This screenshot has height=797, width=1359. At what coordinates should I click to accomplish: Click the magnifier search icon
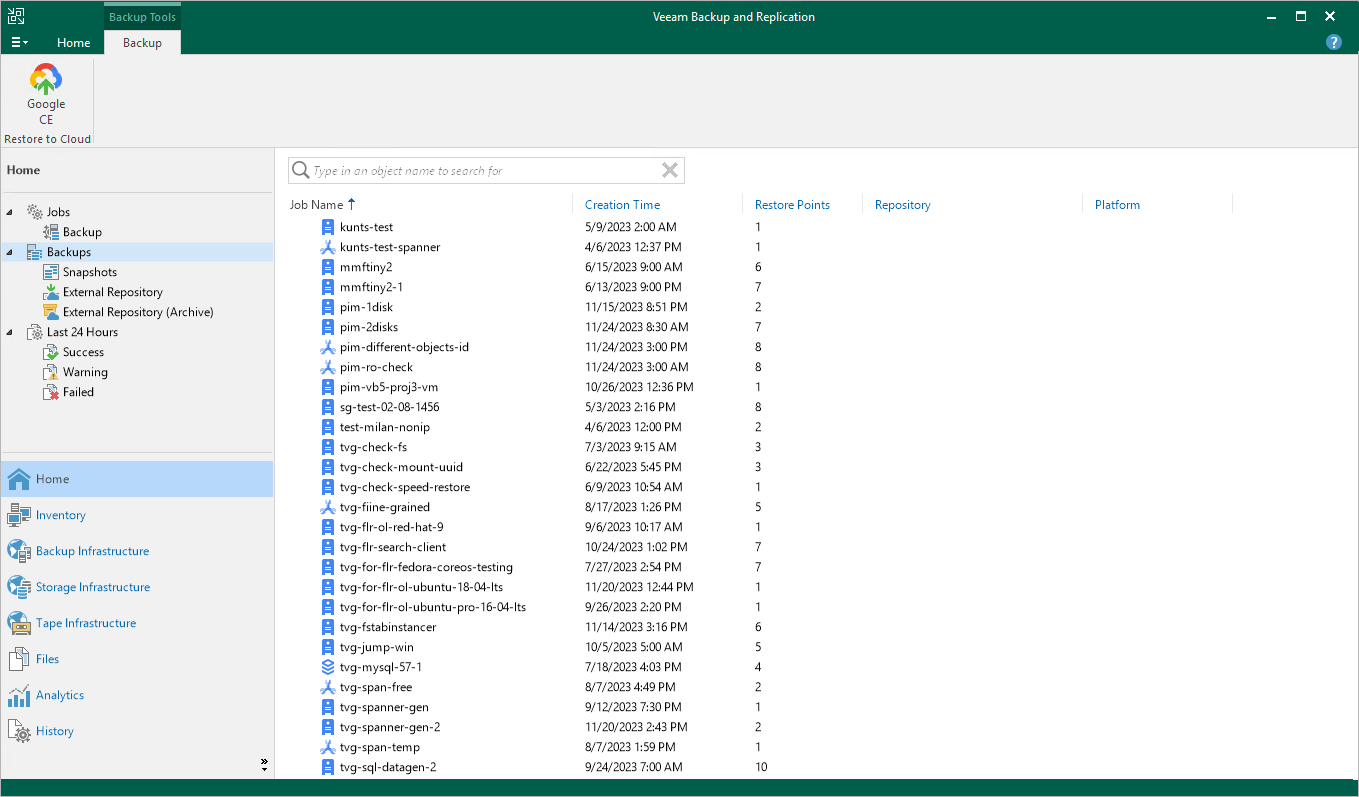[300, 171]
